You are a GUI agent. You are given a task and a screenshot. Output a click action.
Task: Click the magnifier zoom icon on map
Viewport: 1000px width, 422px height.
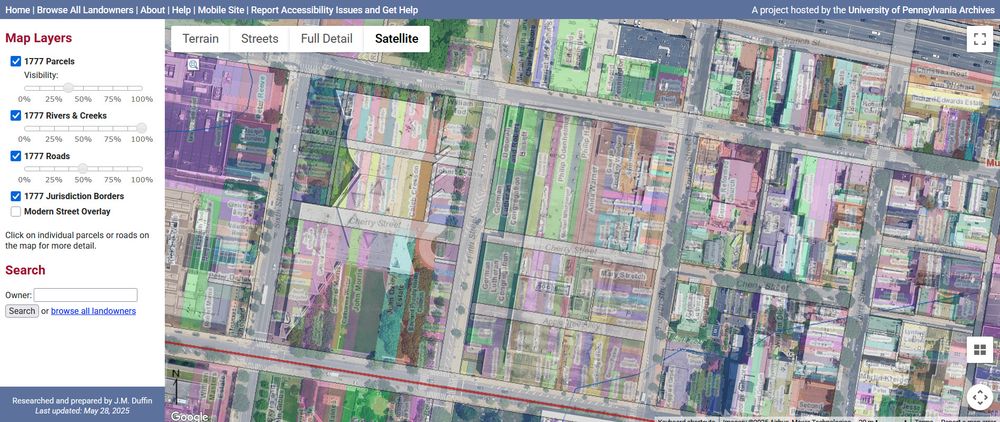(x=193, y=64)
